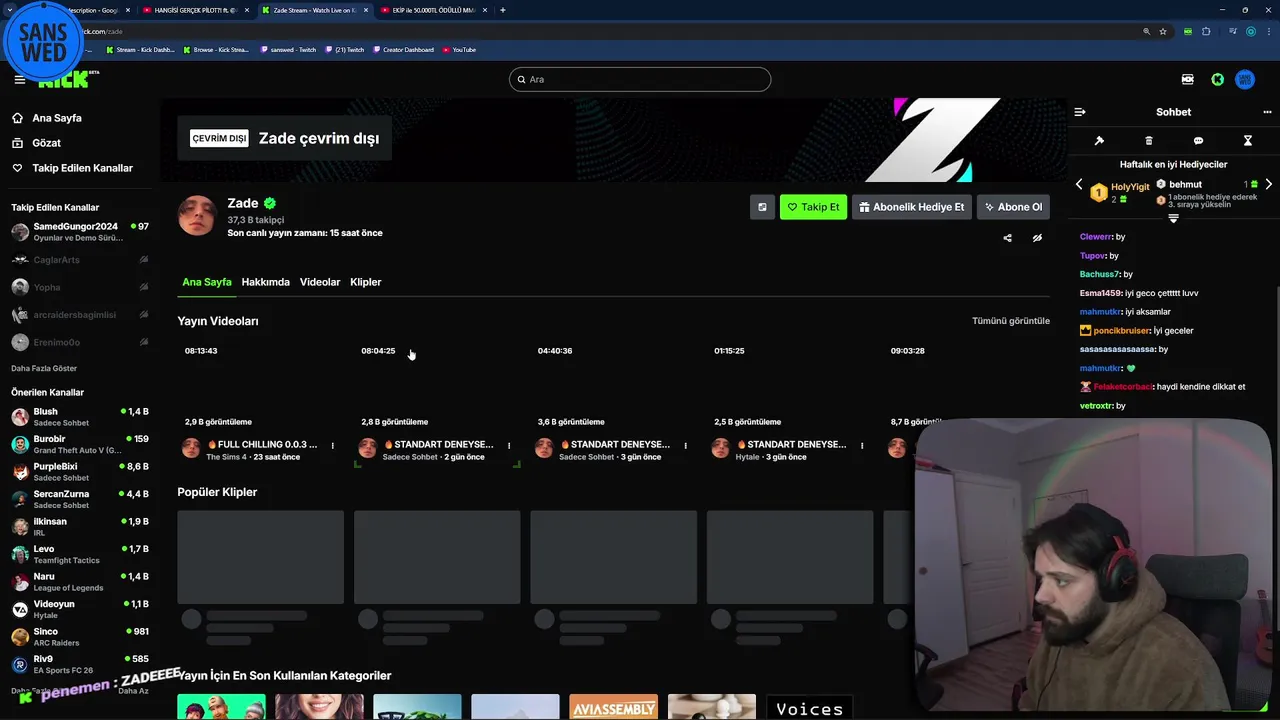Click chat username poncikbruiser
Viewport: 1280px width, 720px height.
click(x=1121, y=331)
